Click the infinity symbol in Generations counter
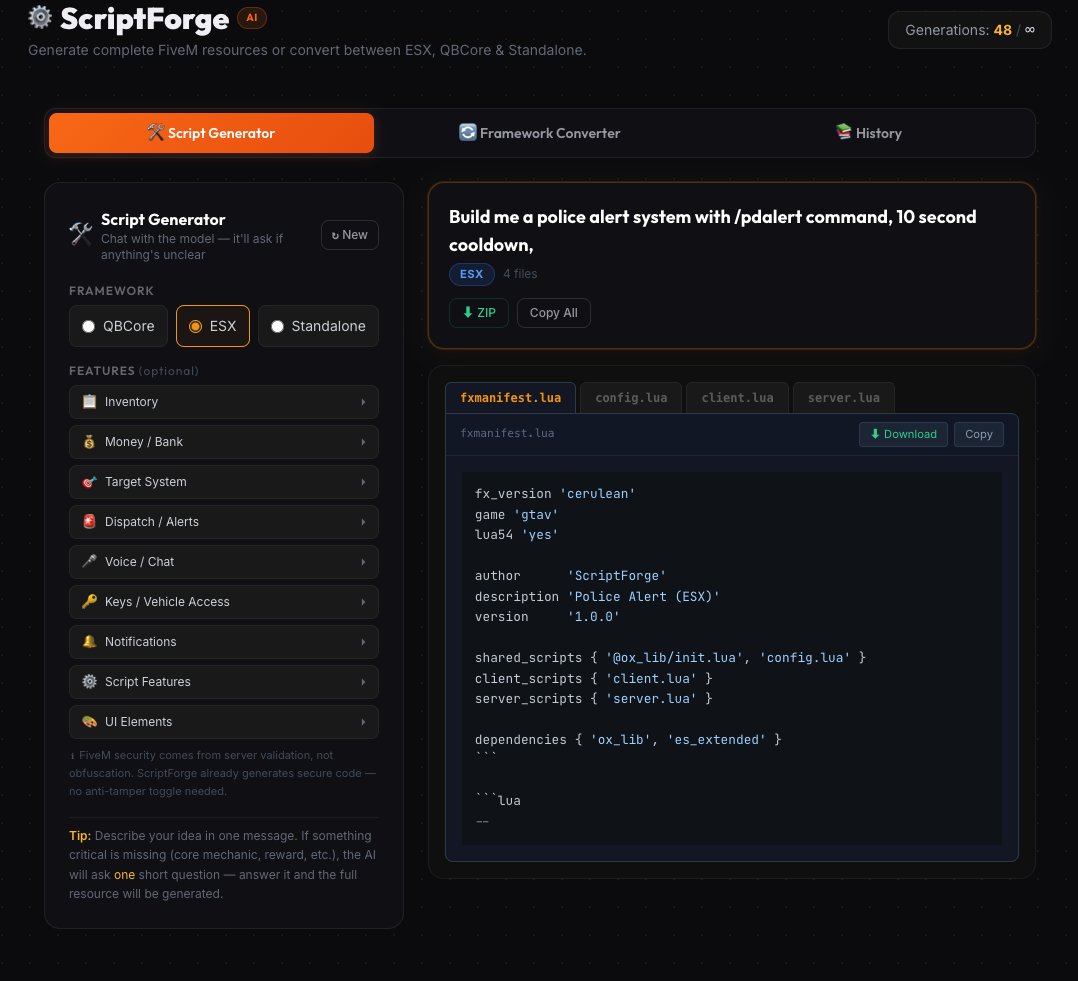This screenshot has height=981, width=1078. point(1029,30)
